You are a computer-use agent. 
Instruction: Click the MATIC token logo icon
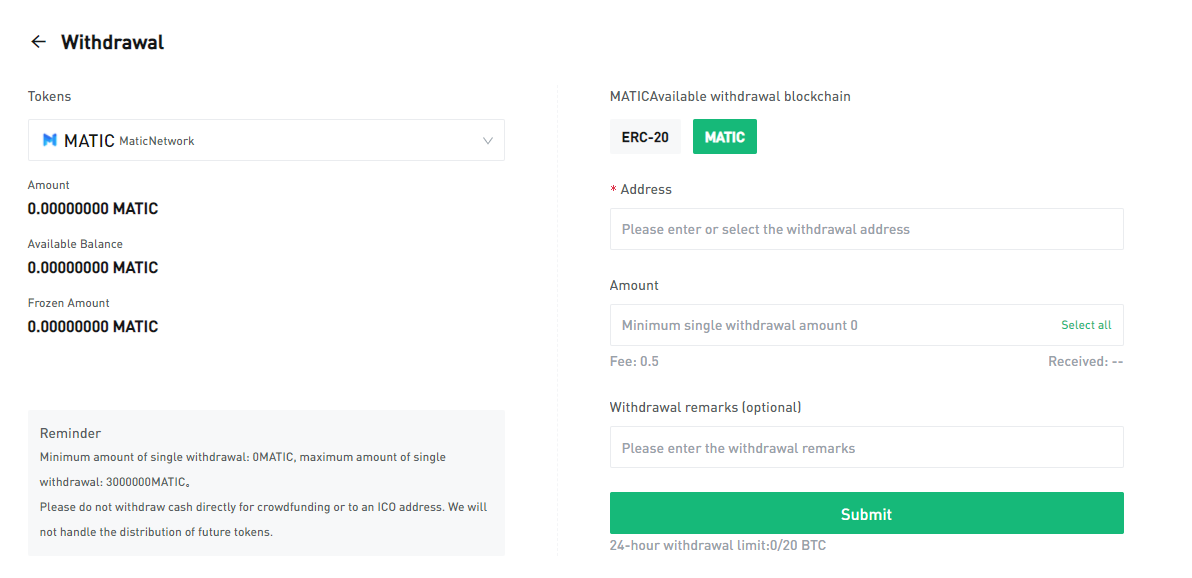[49, 141]
